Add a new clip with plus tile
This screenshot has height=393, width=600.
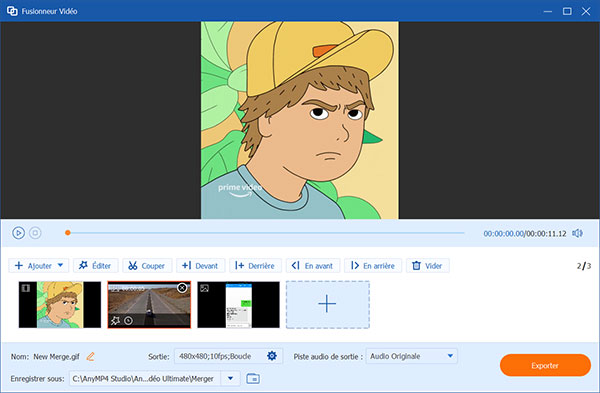[328, 305]
